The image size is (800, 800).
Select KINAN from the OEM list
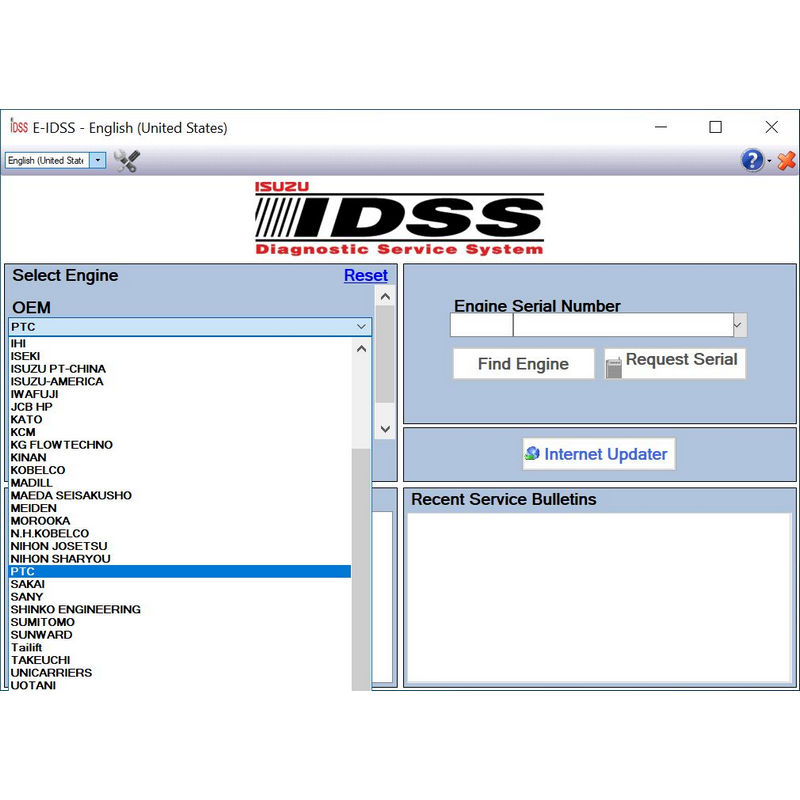coord(180,457)
